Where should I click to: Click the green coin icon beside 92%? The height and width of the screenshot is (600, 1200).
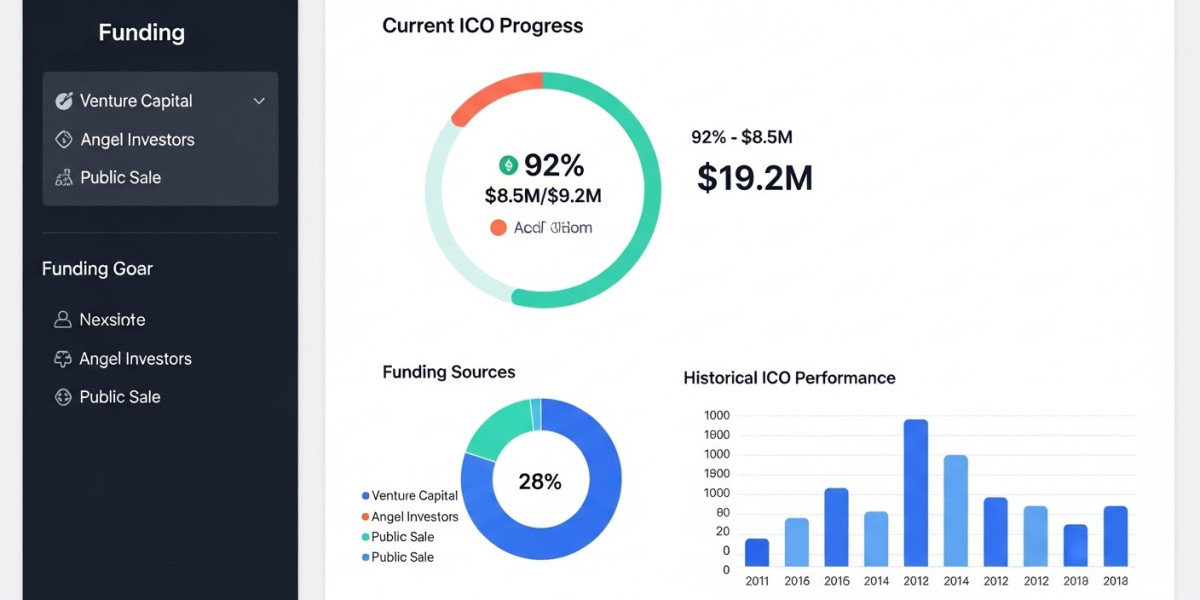pos(508,165)
